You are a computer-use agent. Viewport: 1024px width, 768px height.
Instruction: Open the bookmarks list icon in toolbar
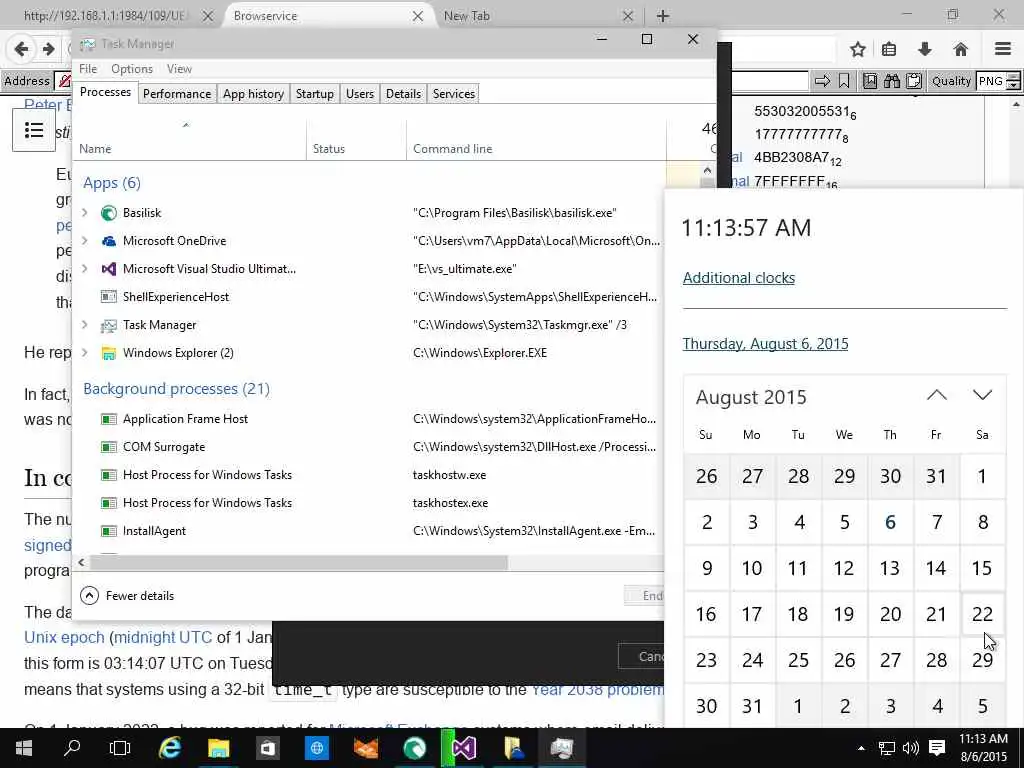pyautogui.click(x=889, y=49)
